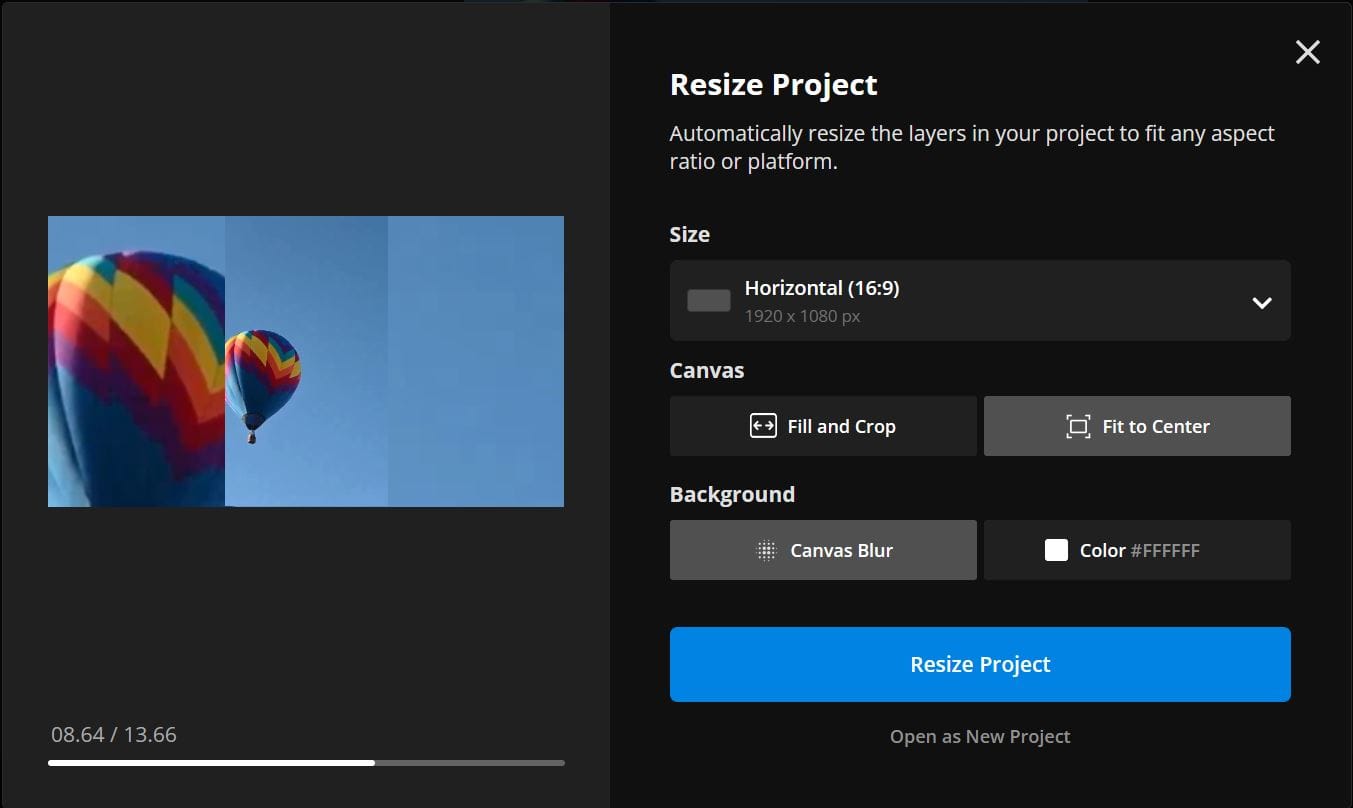Click the chevron arrow in the Size selector
1353x808 pixels.
[1262, 302]
